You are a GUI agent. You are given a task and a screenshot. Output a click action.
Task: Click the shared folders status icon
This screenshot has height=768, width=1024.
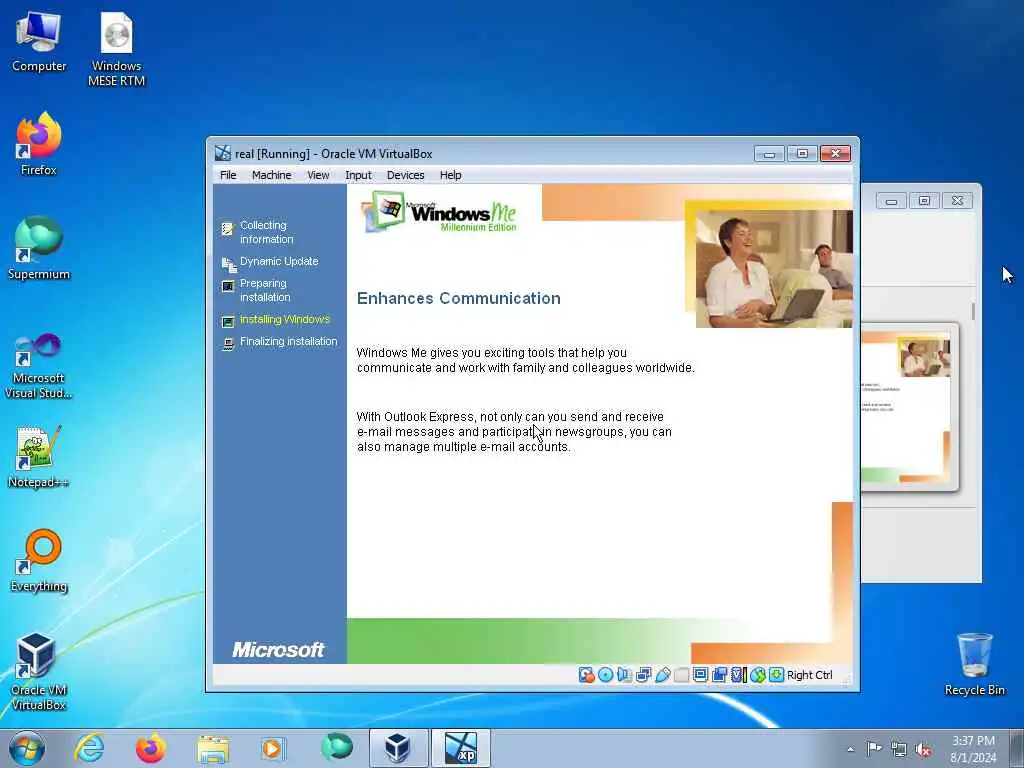coord(681,675)
